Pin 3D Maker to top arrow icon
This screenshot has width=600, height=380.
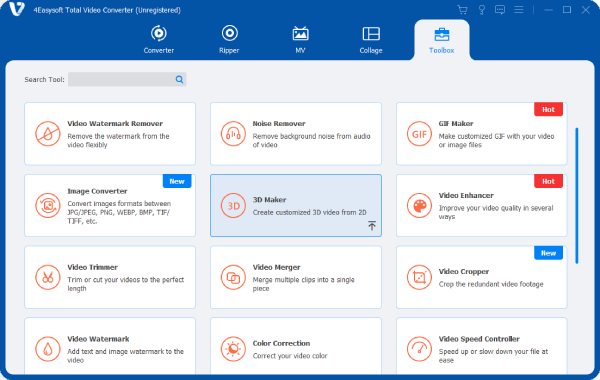coord(372,225)
